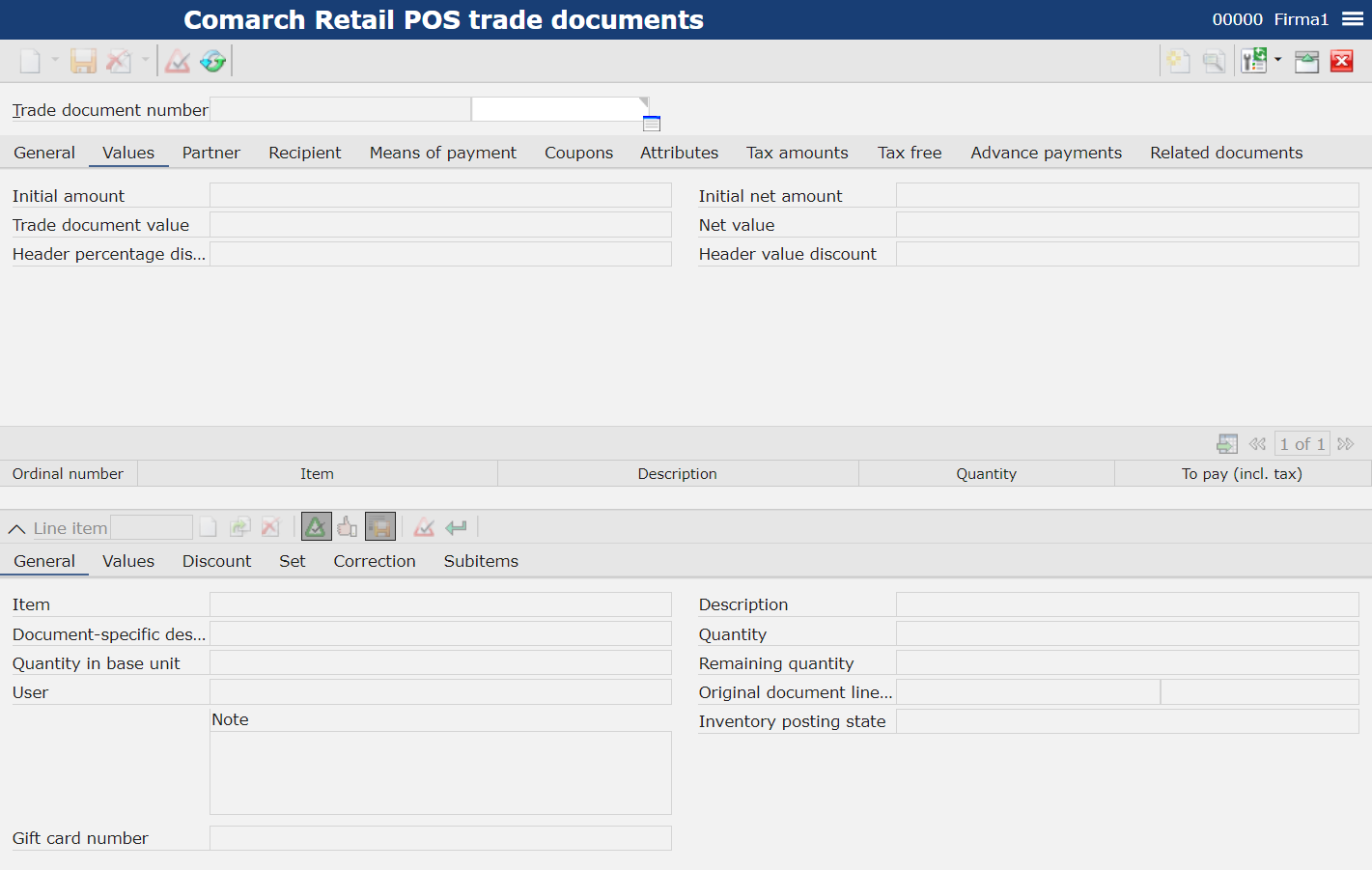
Task: Click the Trade document value field
Action: [440, 224]
